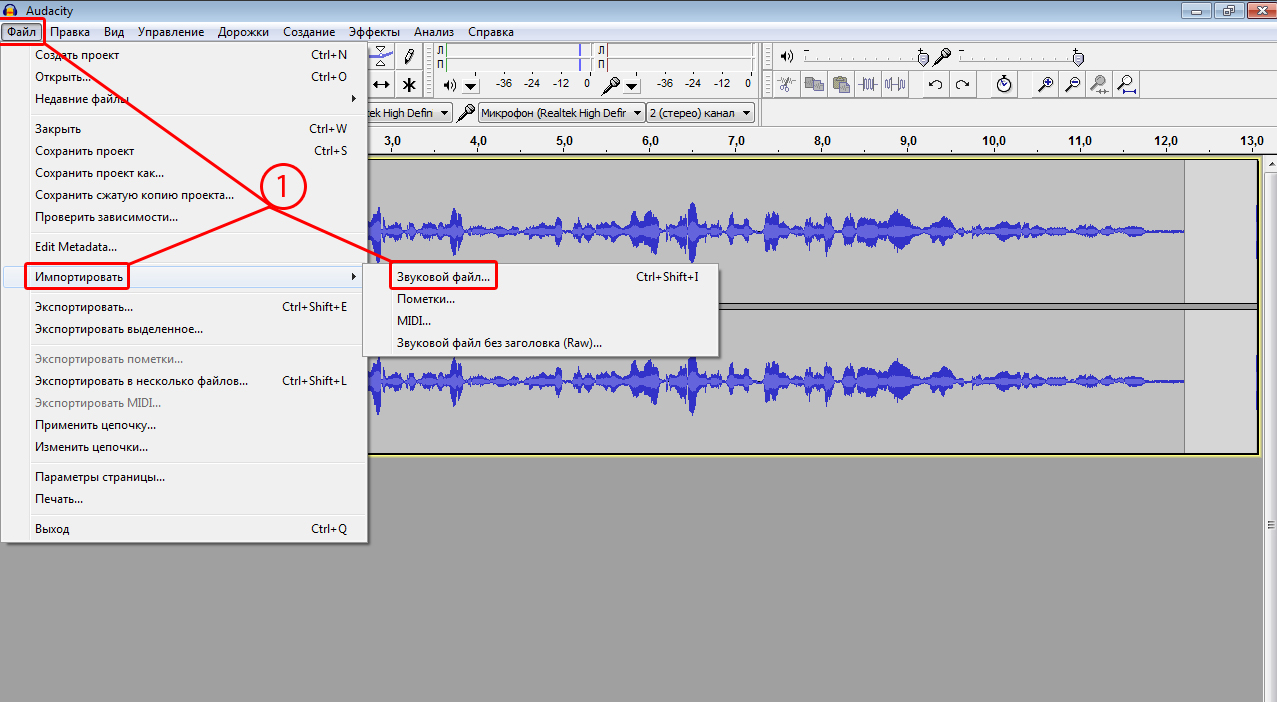Image resolution: width=1277 pixels, height=702 pixels.
Task: Open the Эффекты menu
Action: (374, 32)
